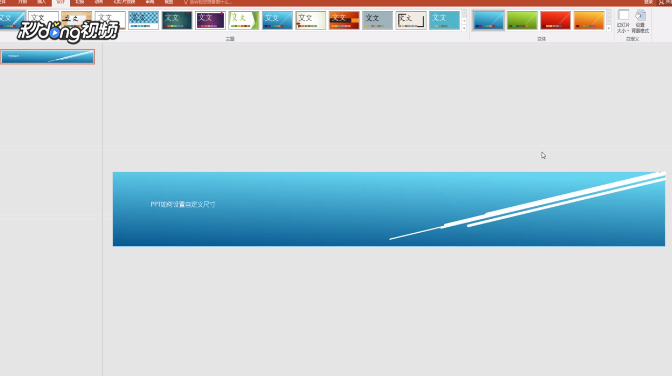
Task: Apply the purple theme thumbnail
Action: [210, 20]
